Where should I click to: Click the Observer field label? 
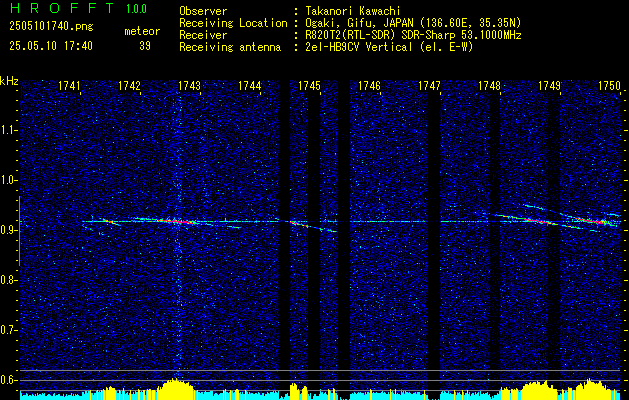coord(203,12)
